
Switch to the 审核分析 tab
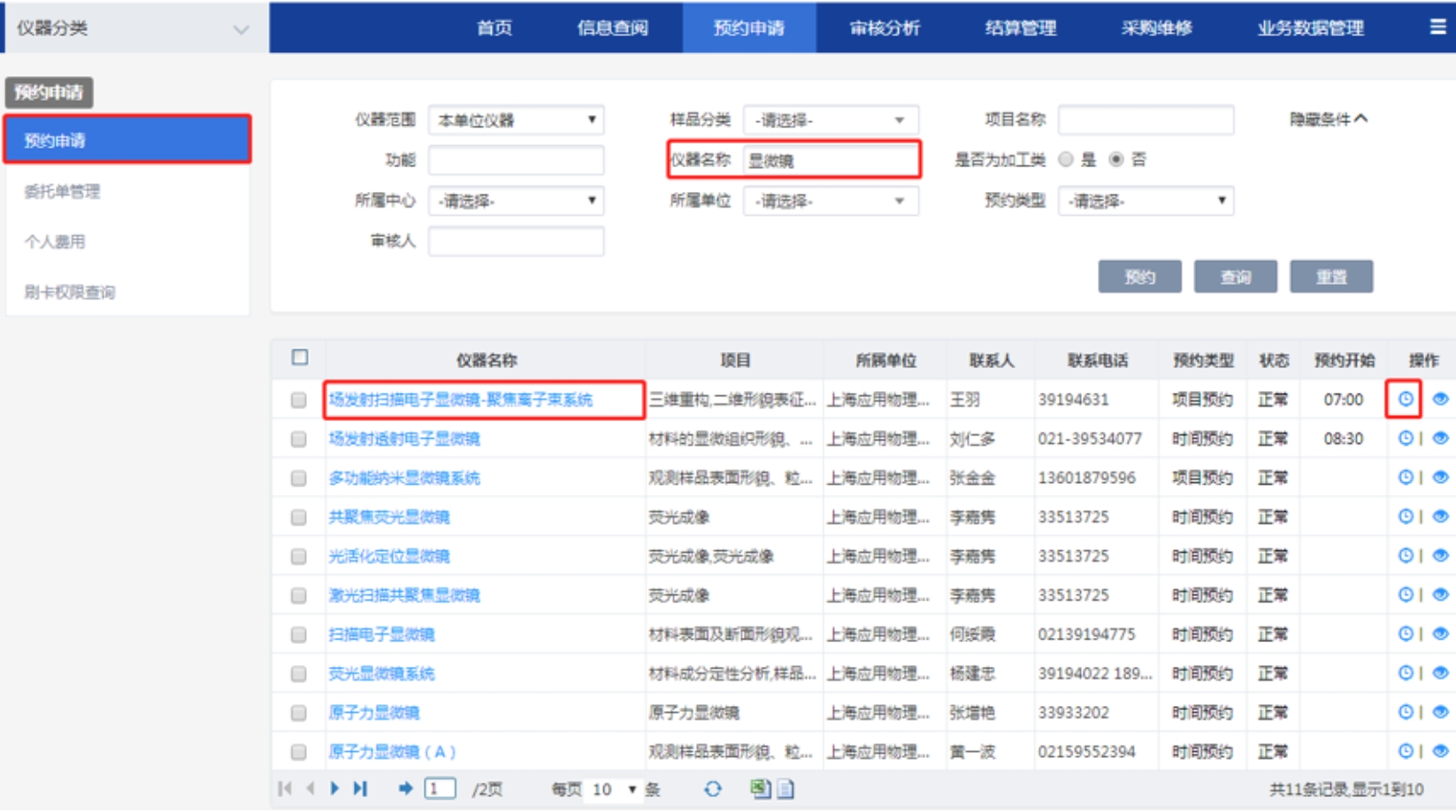(885, 27)
